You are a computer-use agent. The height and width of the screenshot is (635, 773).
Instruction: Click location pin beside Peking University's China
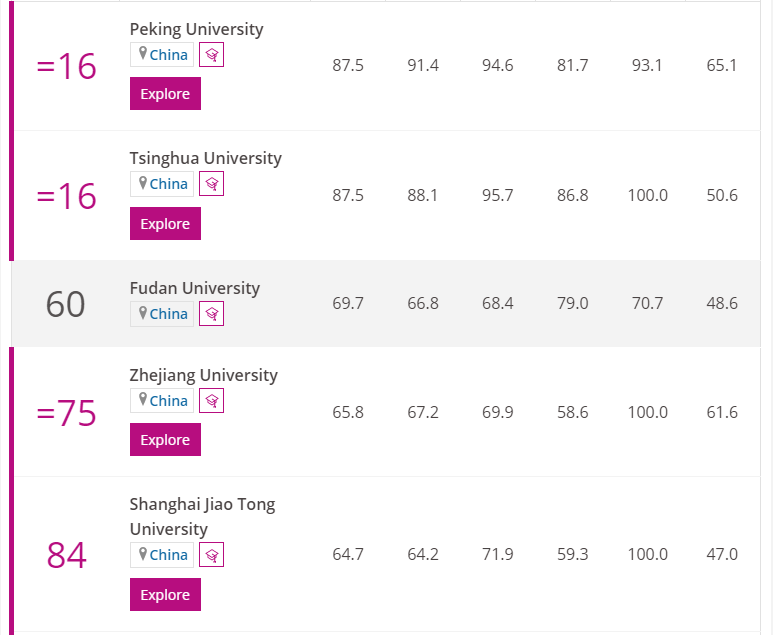click(x=142, y=53)
